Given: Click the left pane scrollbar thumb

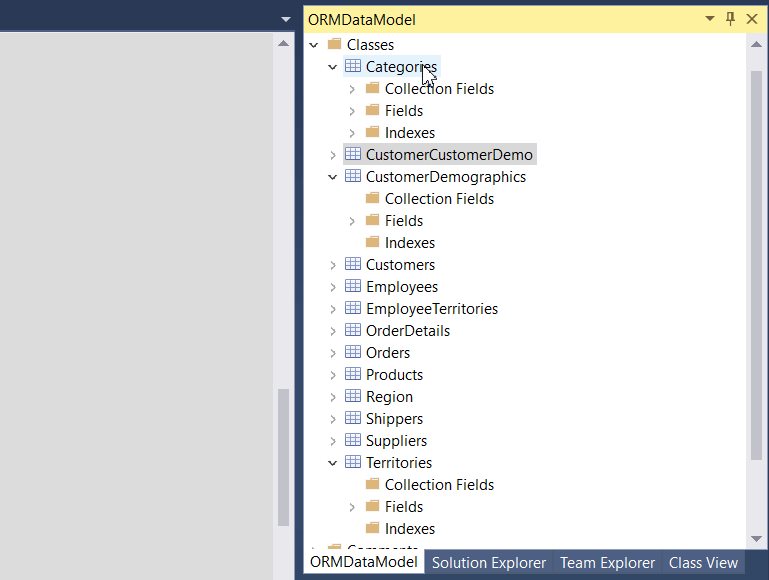Looking at the screenshot, I should point(283,457).
